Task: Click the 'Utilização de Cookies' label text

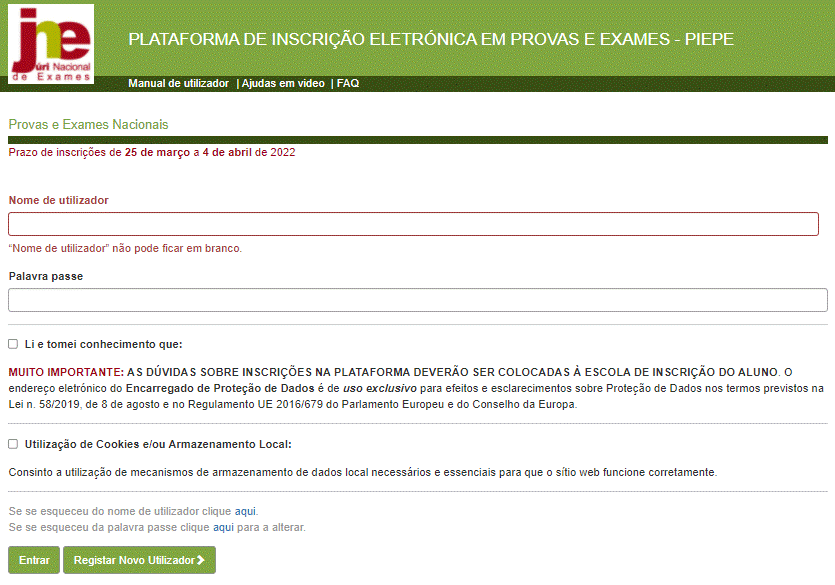Action: (x=158, y=444)
